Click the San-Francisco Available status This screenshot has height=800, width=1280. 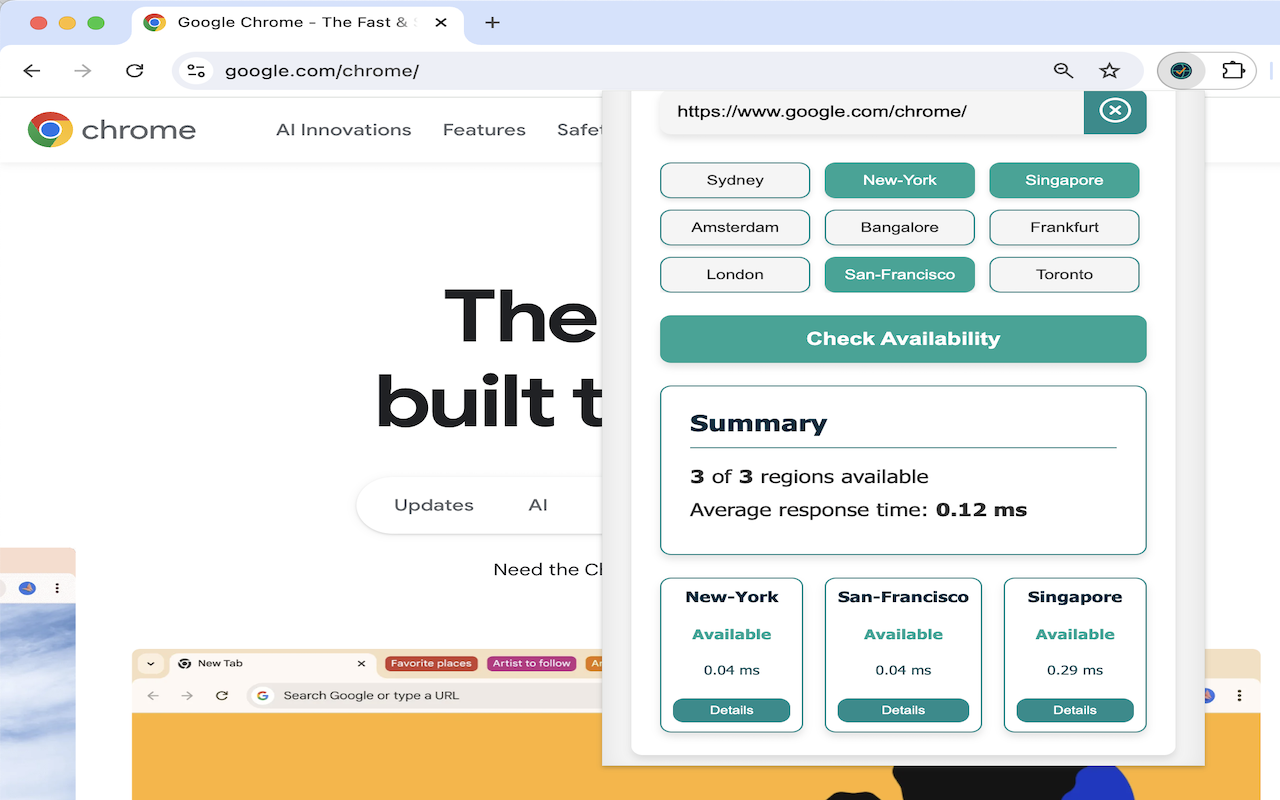coord(903,634)
